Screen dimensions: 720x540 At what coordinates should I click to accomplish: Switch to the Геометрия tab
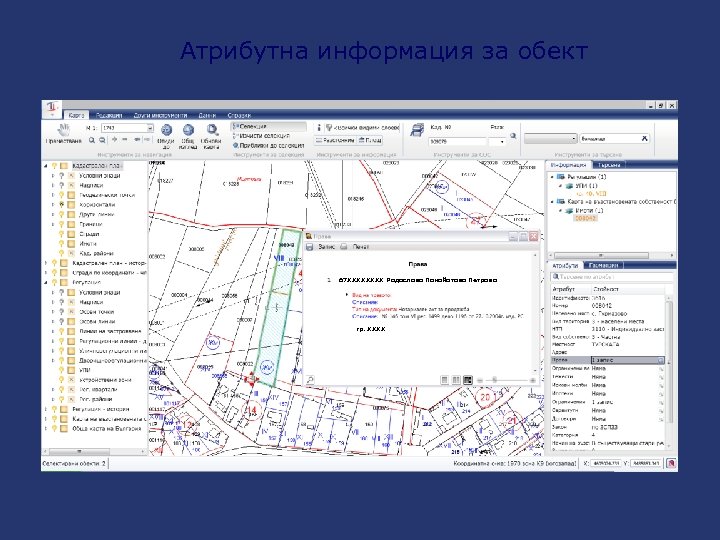coord(603,265)
